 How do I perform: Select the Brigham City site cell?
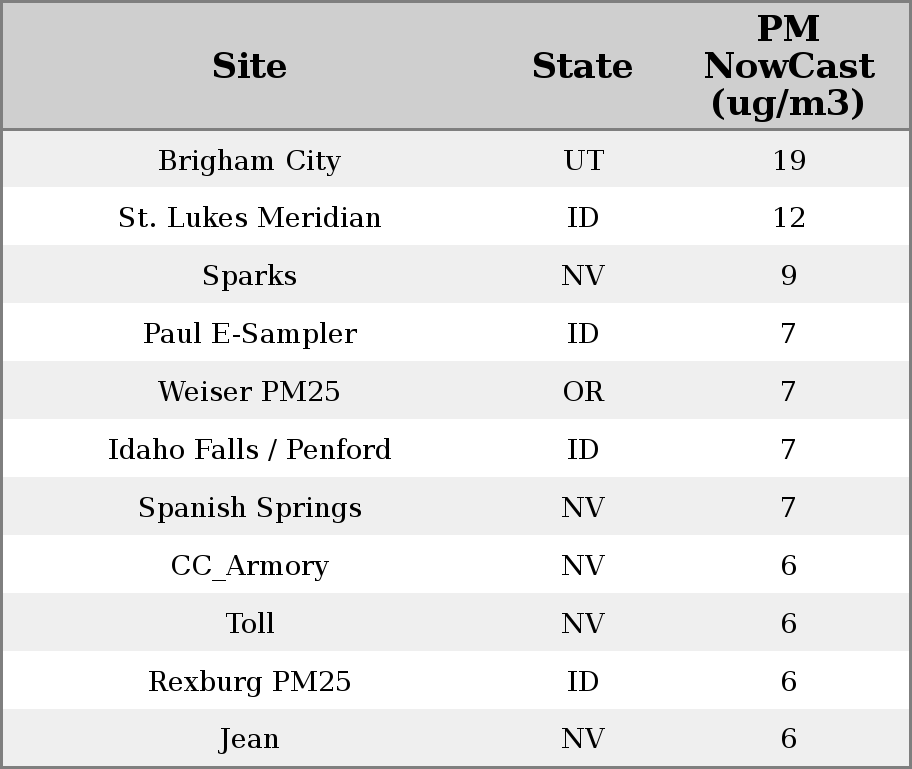[249, 161]
